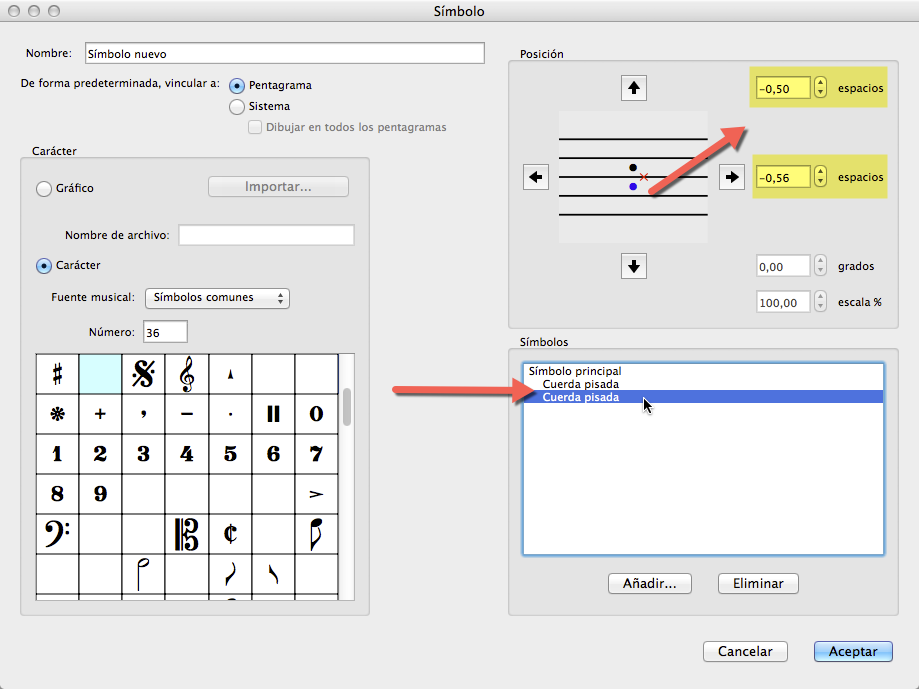Choose the numeral 3 symbol

[144, 454]
